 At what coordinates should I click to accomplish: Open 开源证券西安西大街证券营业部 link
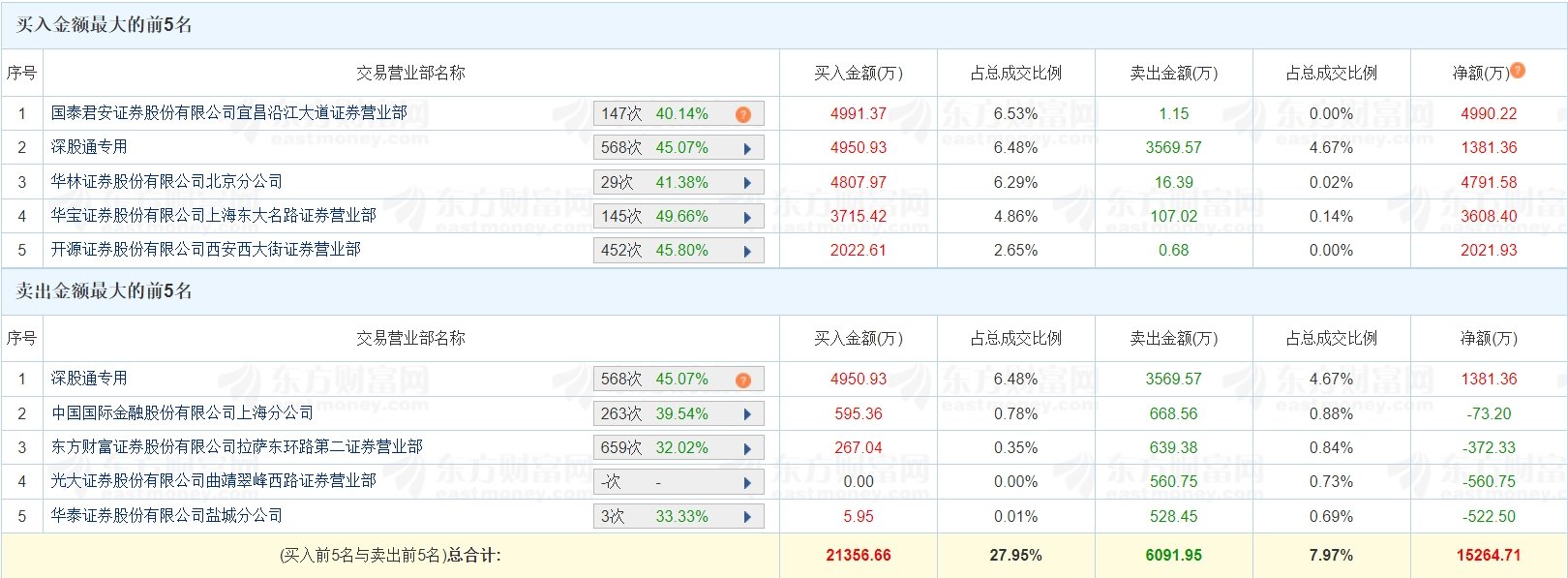tap(206, 250)
